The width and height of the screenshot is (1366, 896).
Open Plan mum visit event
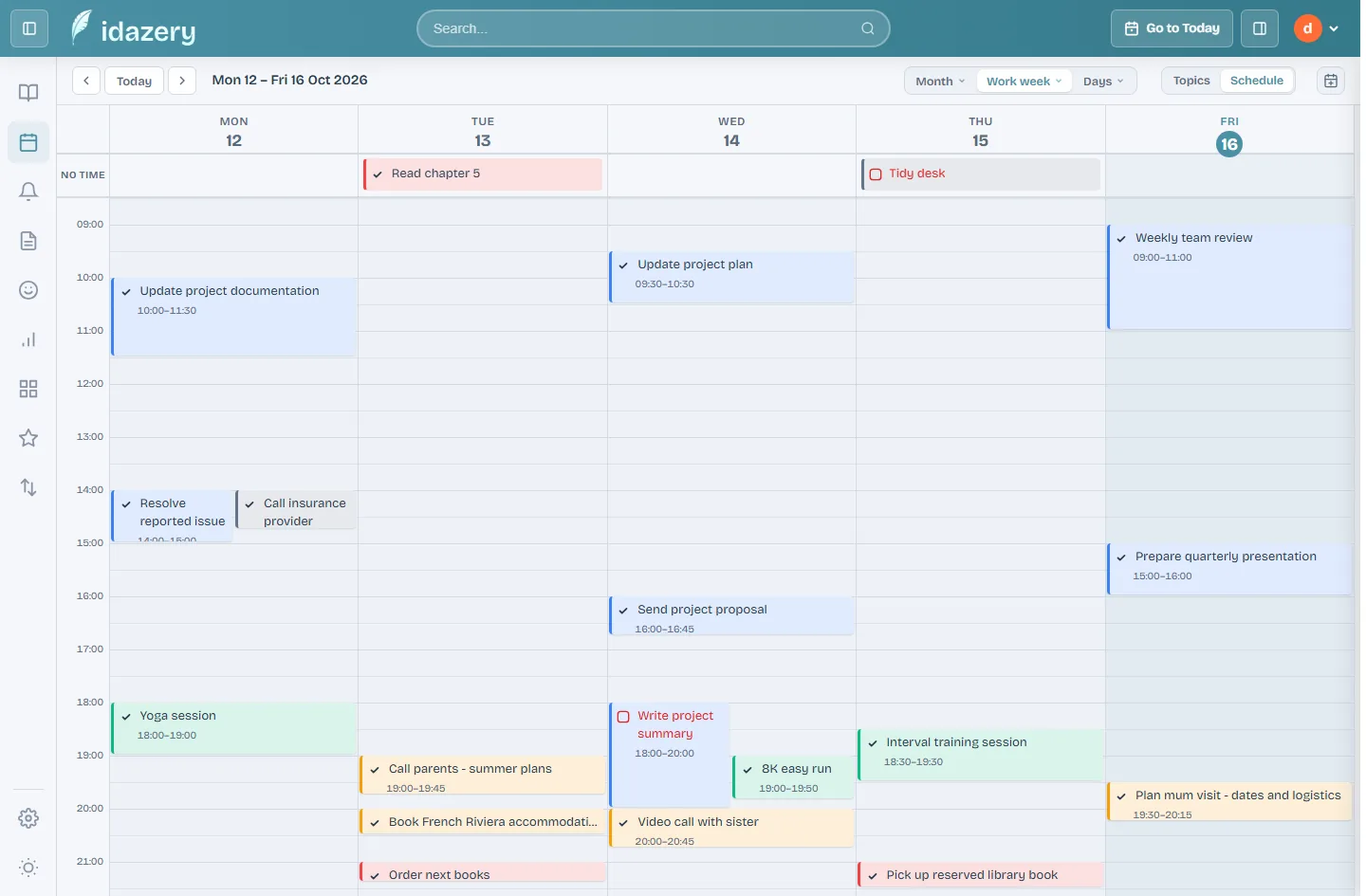pos(1229,802)
